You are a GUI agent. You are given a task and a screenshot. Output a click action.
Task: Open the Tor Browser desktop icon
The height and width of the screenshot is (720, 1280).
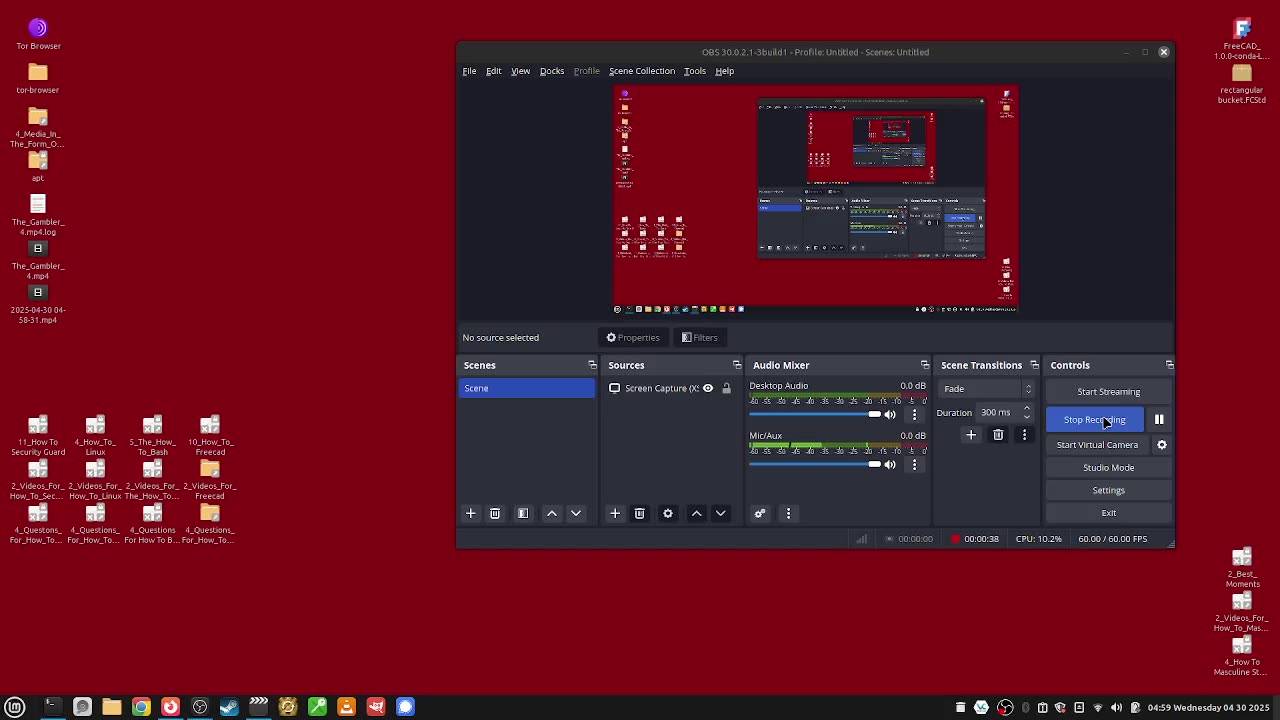[38, 33]
